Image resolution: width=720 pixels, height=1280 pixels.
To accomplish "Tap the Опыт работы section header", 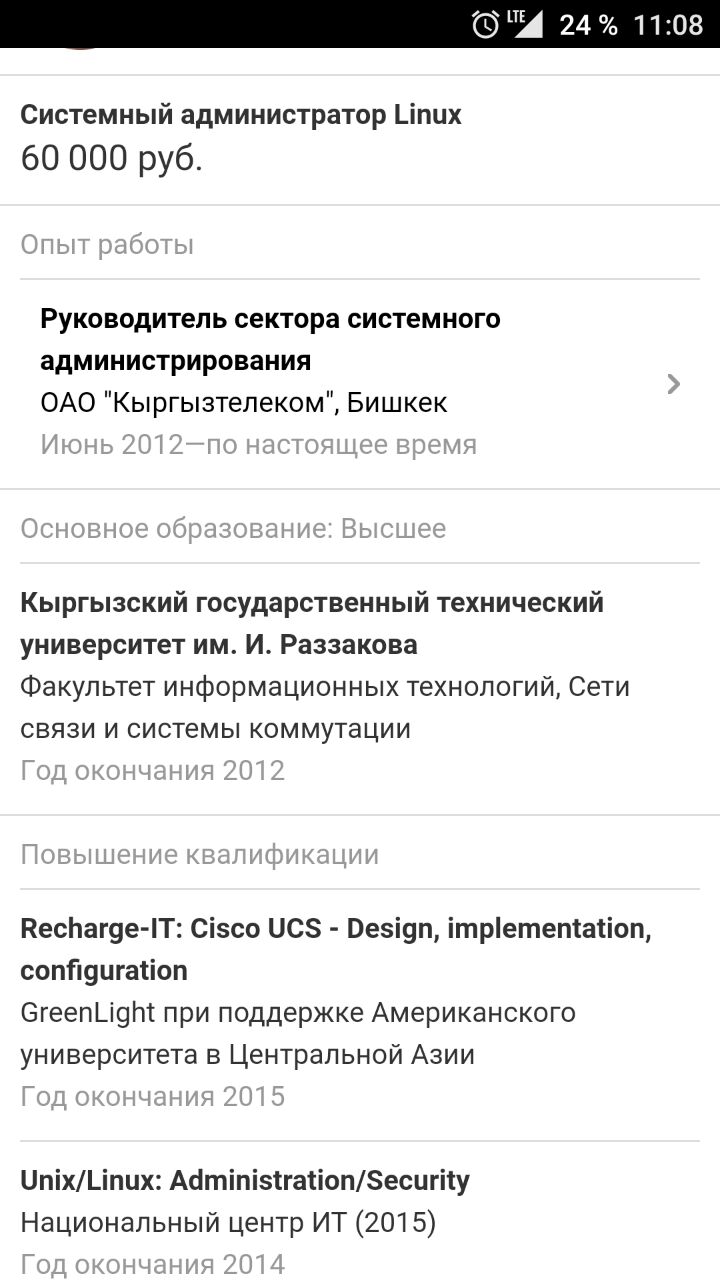I will click(107, 245).
